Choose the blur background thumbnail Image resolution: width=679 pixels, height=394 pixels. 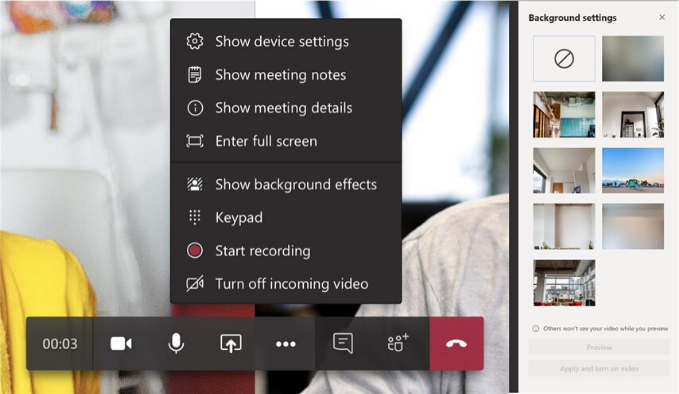coord(633,59)
